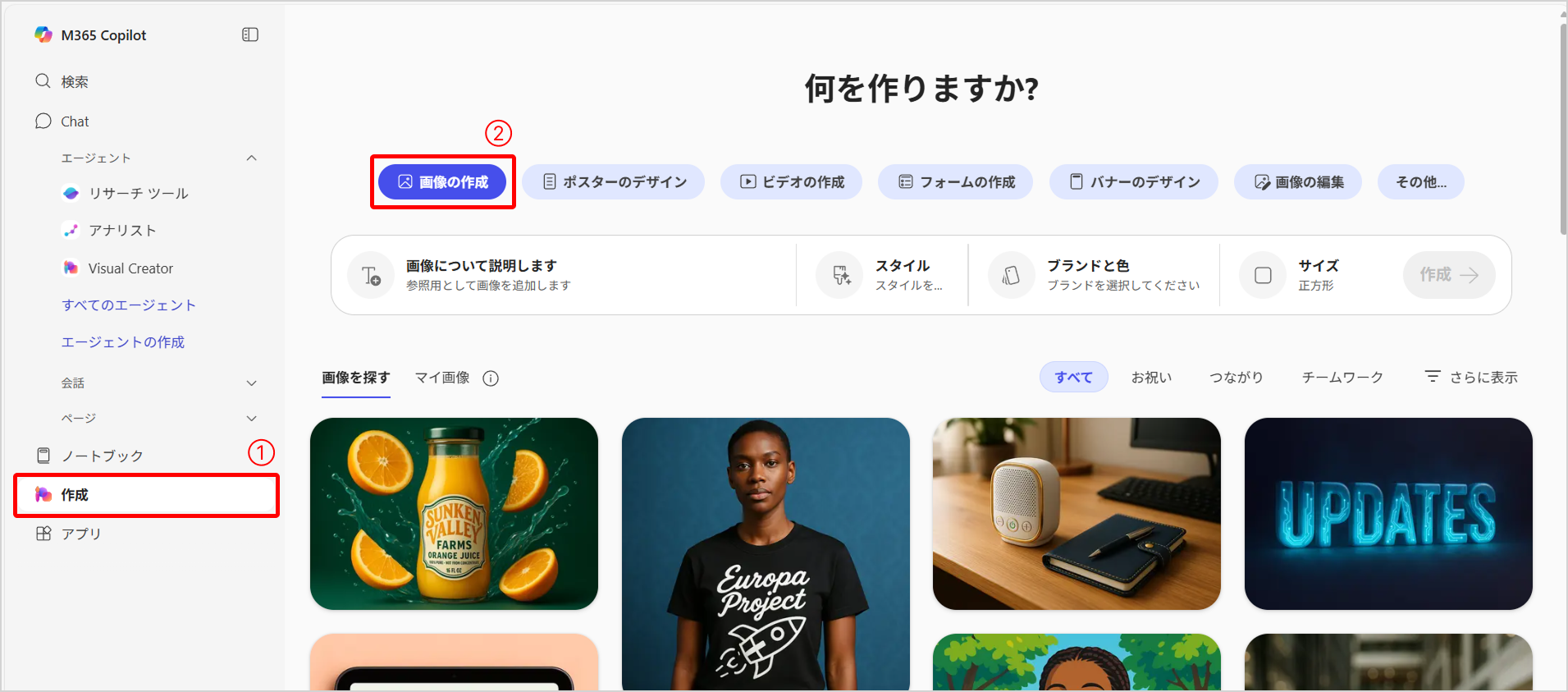Open the スタイル selector
1568x692 pixels.
[883, 275]
